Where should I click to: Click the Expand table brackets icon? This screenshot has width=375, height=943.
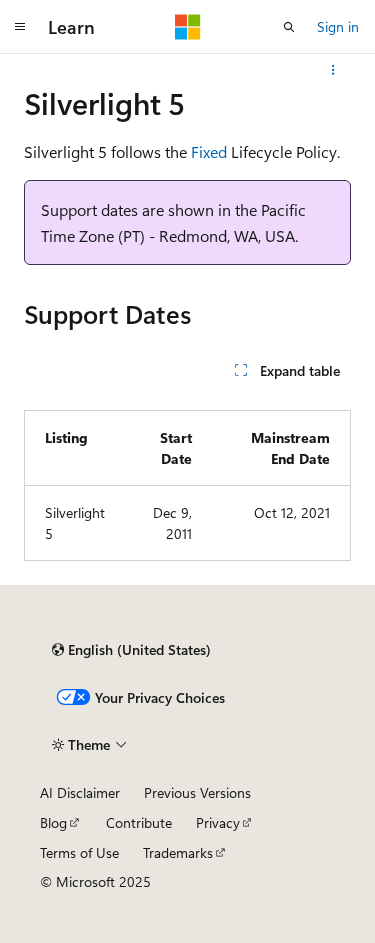point(241,370)
